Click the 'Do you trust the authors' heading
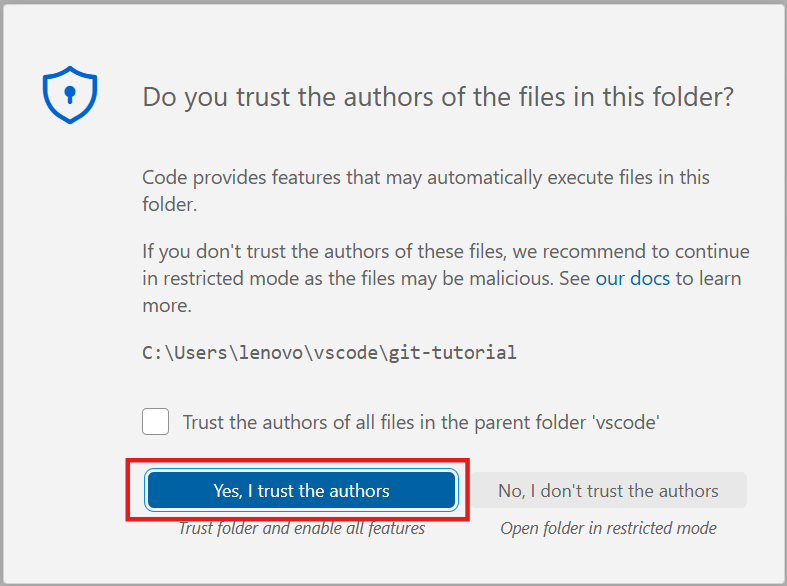The height and width of the screenshot is (586, 787). click(x=438, y=97)
